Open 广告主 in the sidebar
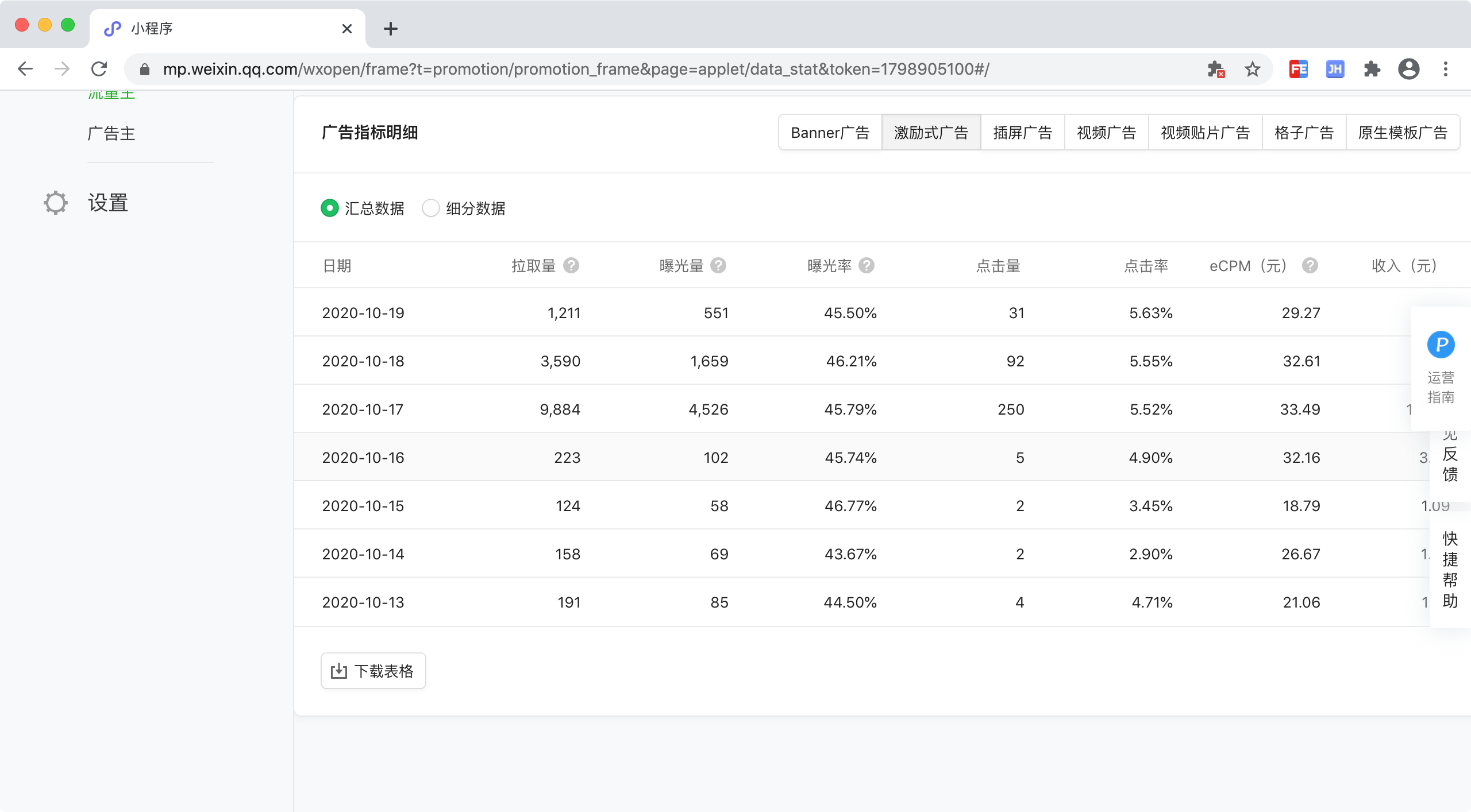The width and height of the screenshot is (1471, 812). tap(111, 133)
